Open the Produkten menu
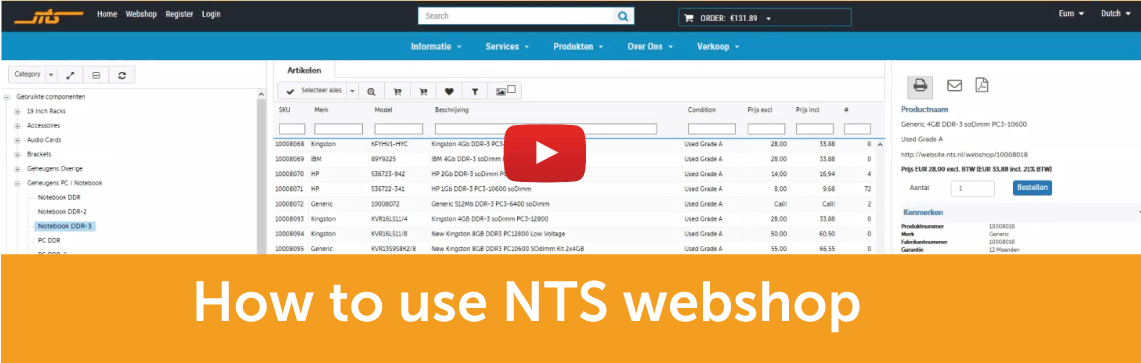 pos(578,47)
